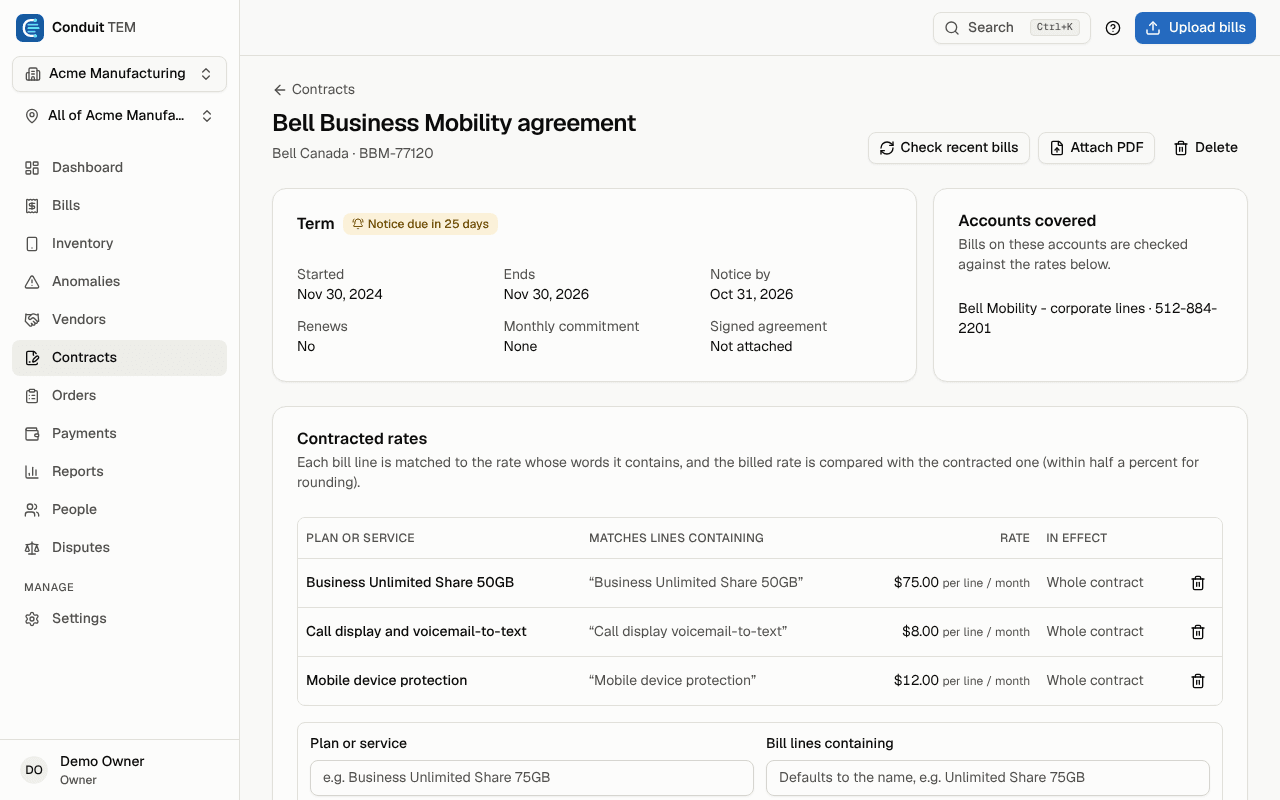This screenshot has width=1280, height=800.
Task: Click the Upload bills button
Action: (1195, 28)
